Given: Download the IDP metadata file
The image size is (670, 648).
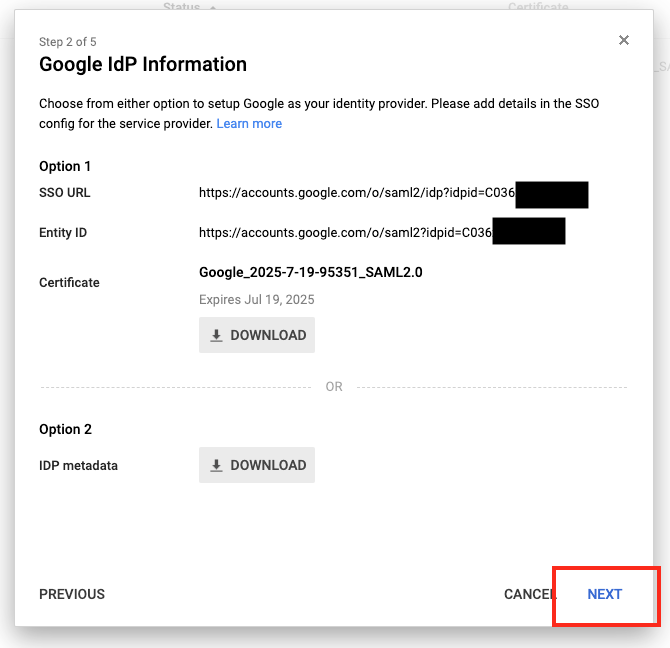Looking at the screenshot, I should point(257,465).
